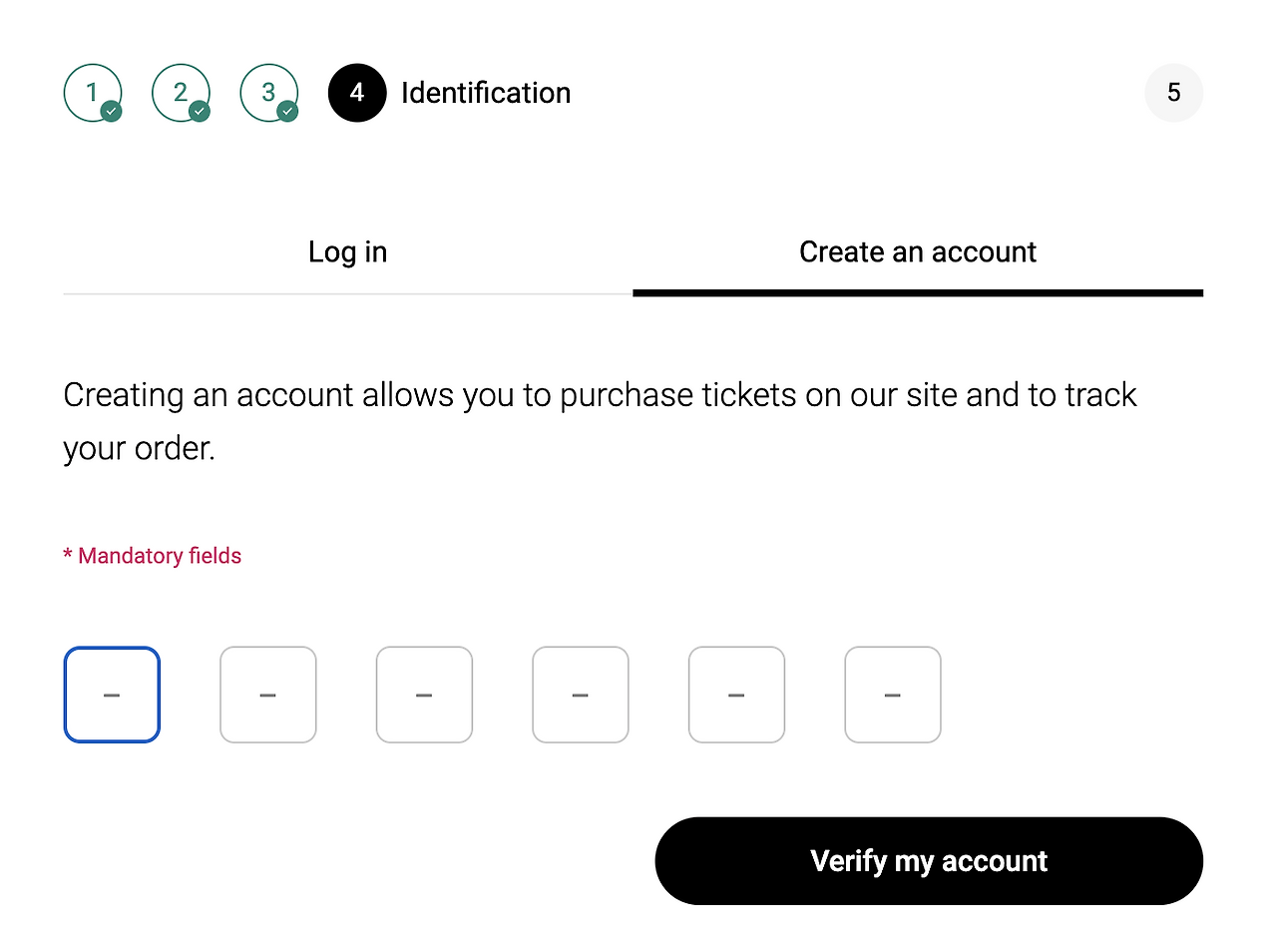Click the Verify my account button
This screenshot has width=1277, height=952.
929,861
